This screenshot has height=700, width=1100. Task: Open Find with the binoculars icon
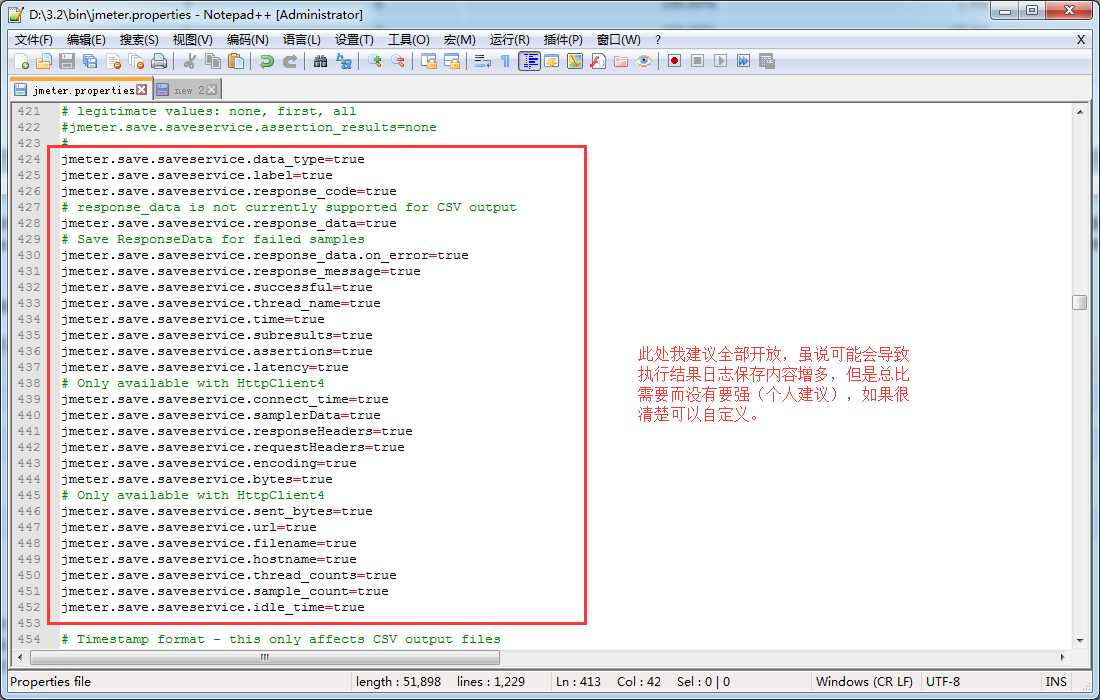click(321, 62)
